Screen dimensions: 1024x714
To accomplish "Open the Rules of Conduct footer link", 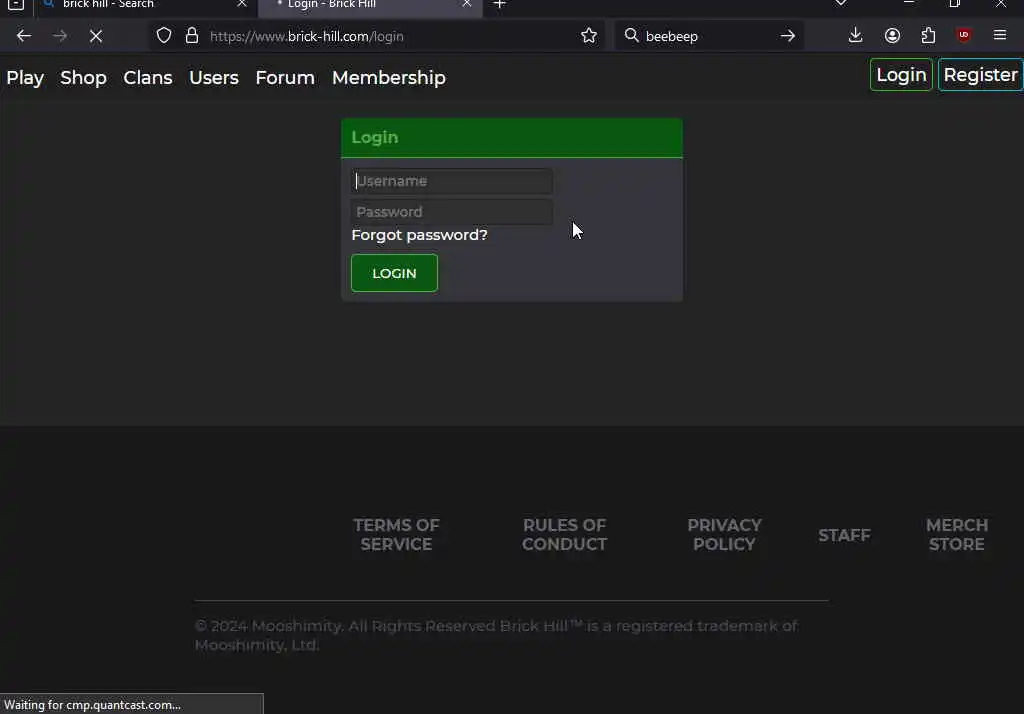I will tap(564, 534).
